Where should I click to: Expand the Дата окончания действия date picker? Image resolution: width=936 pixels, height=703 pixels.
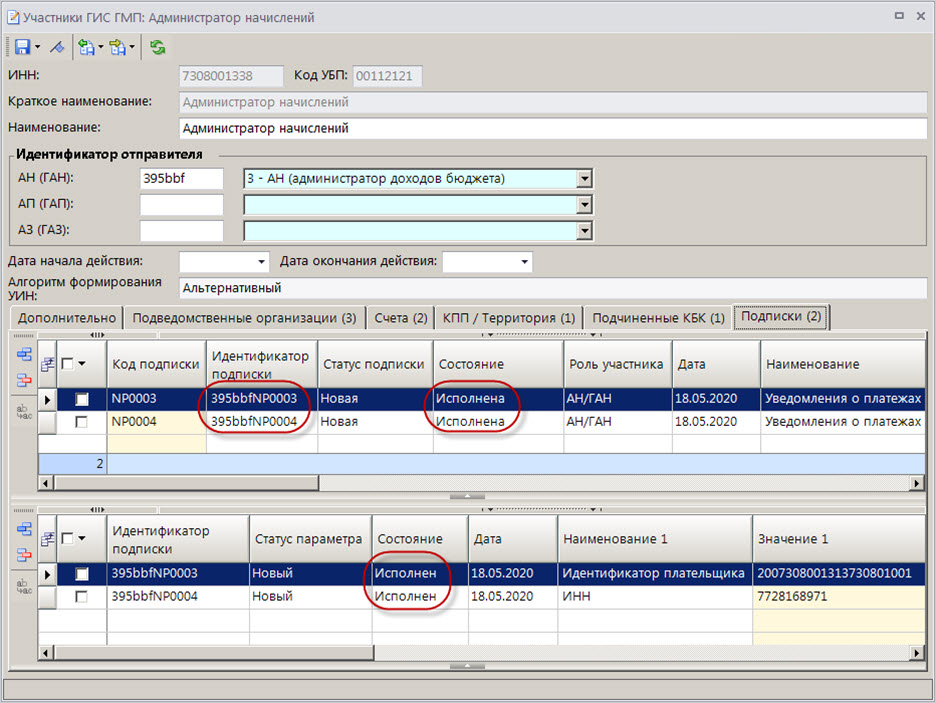(x=524, y=262)
